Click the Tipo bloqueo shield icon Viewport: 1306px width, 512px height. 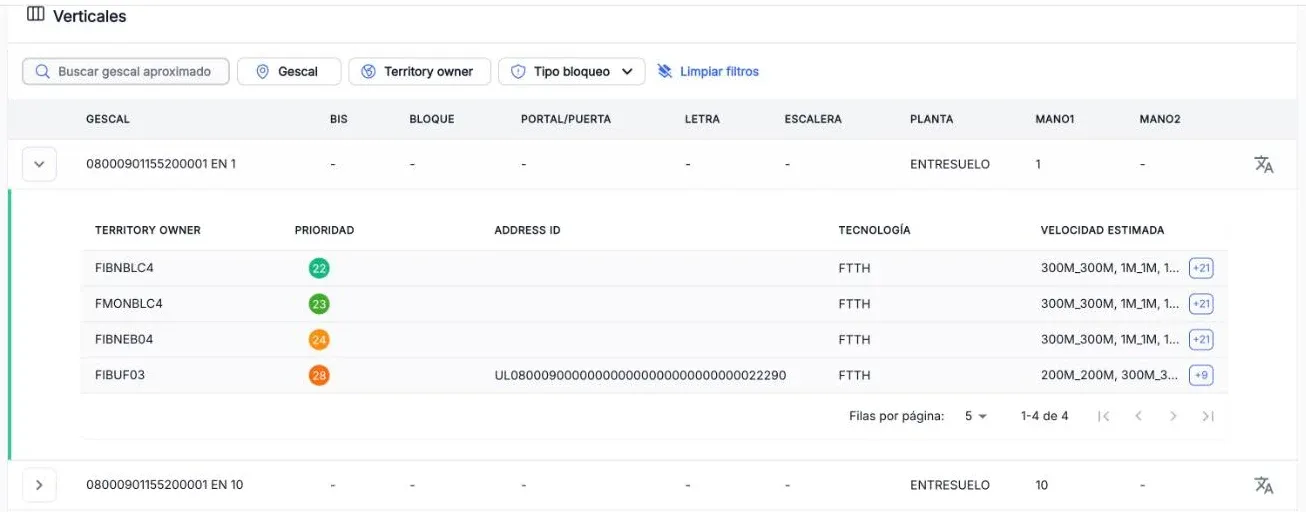(518, 72)
